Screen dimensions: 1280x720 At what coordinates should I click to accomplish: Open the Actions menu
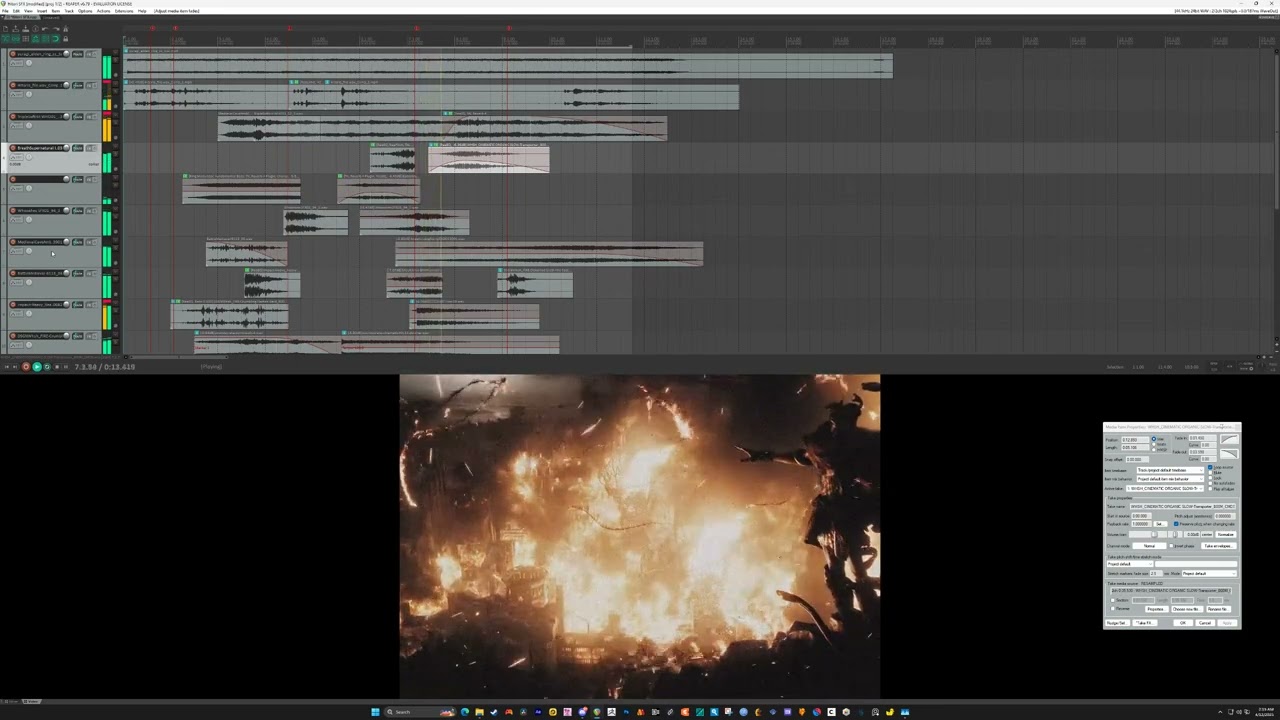tap(104, 11)
